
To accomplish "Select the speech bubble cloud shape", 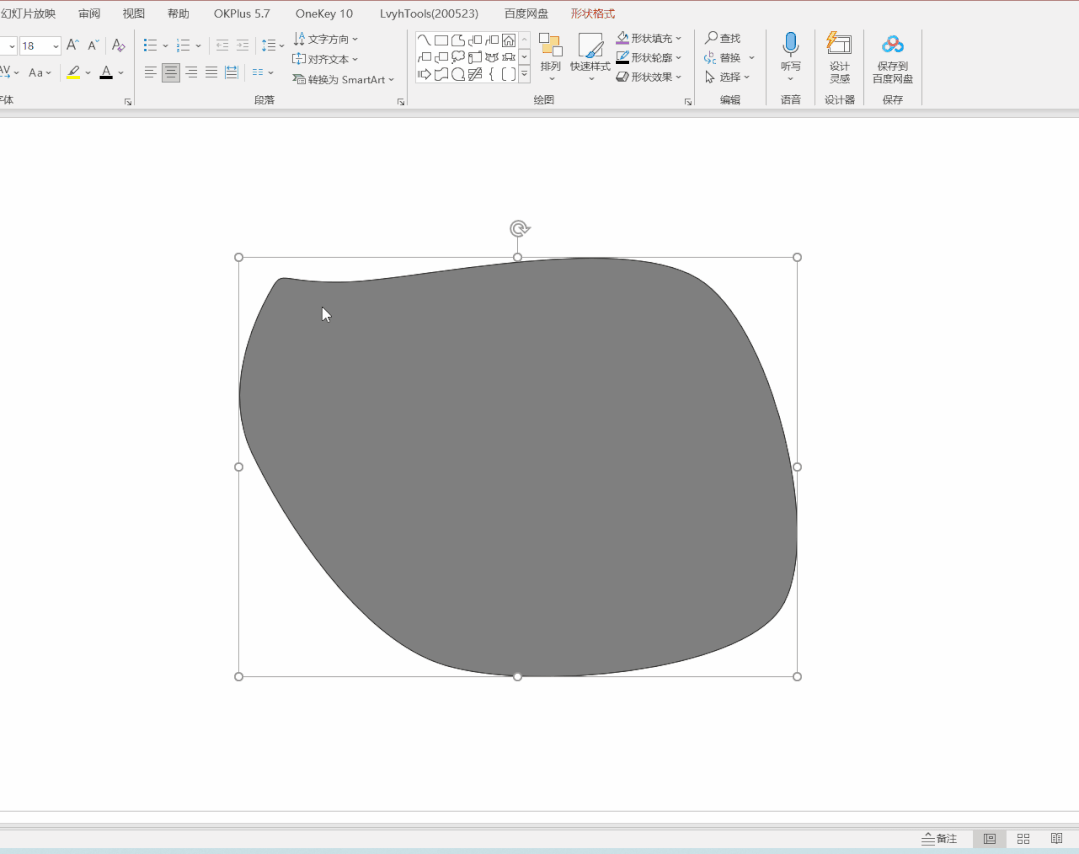I will click(458, 57).
